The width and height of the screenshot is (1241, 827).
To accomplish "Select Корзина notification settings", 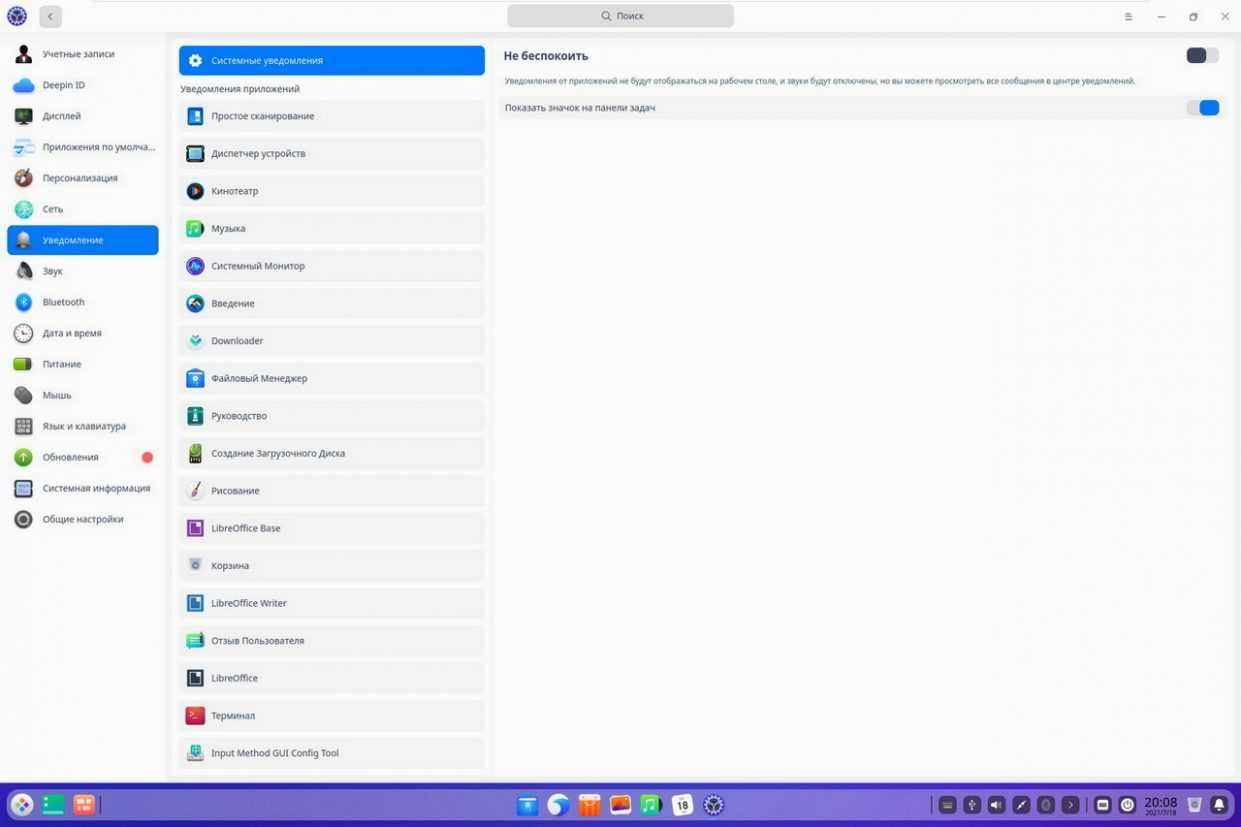I will point(332,566).
